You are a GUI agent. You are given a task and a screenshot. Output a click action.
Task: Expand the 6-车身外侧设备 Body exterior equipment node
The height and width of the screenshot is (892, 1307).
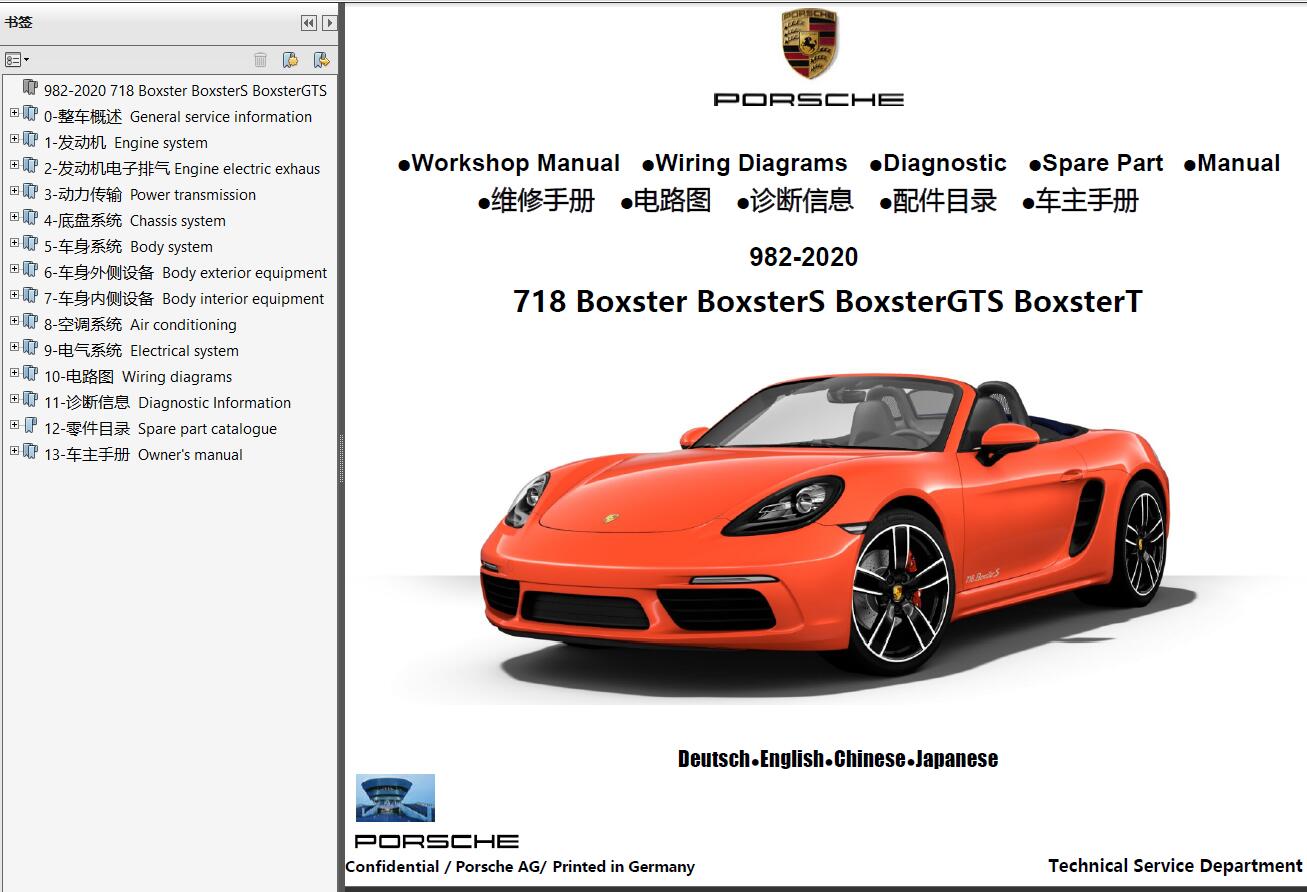[x=14, y=270]
